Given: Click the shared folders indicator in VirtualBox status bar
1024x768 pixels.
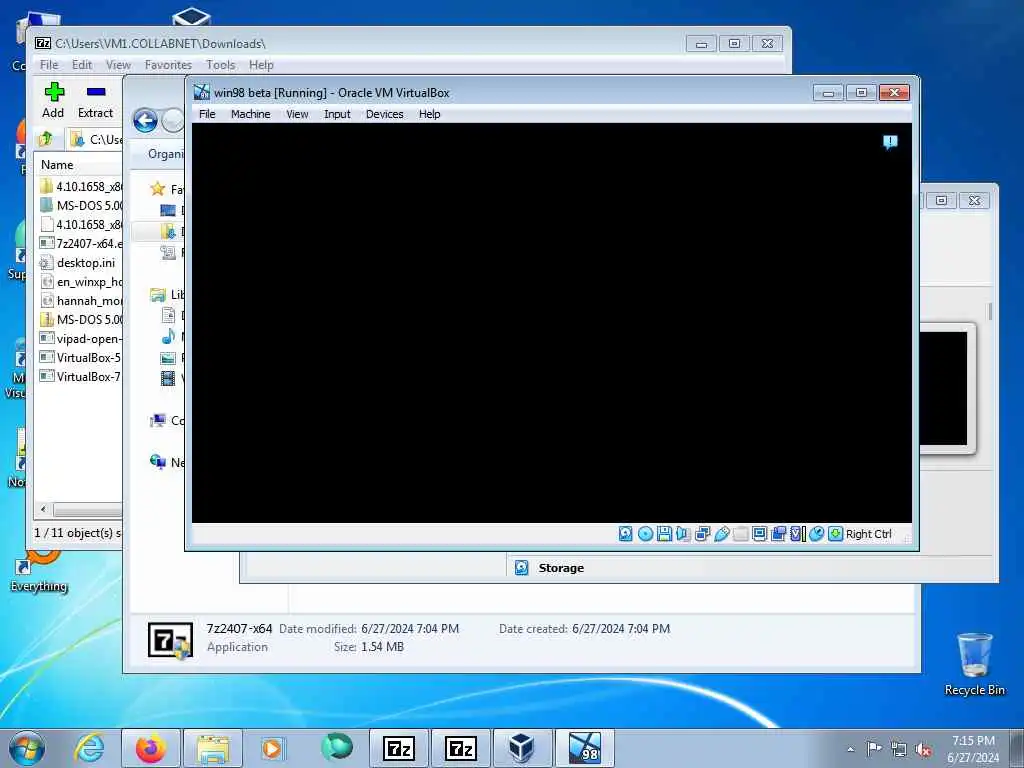Looking at the screenshot, I should 741,534.
